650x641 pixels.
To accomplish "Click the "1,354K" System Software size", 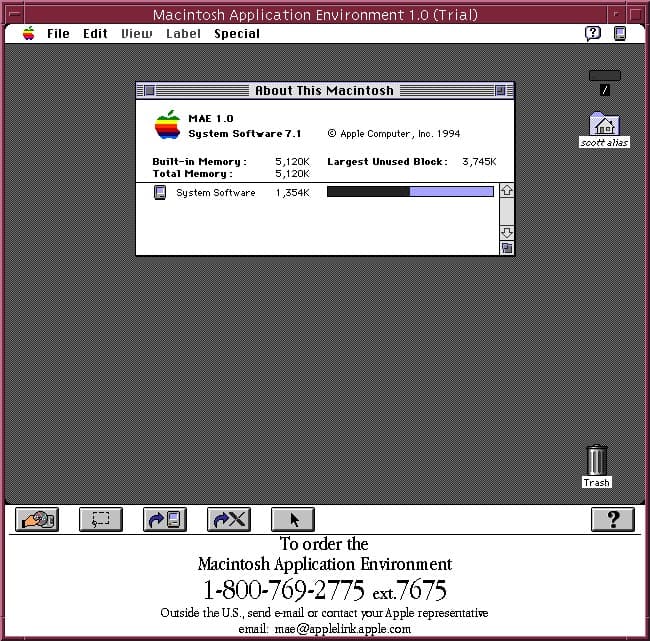I will click(293, 193).
